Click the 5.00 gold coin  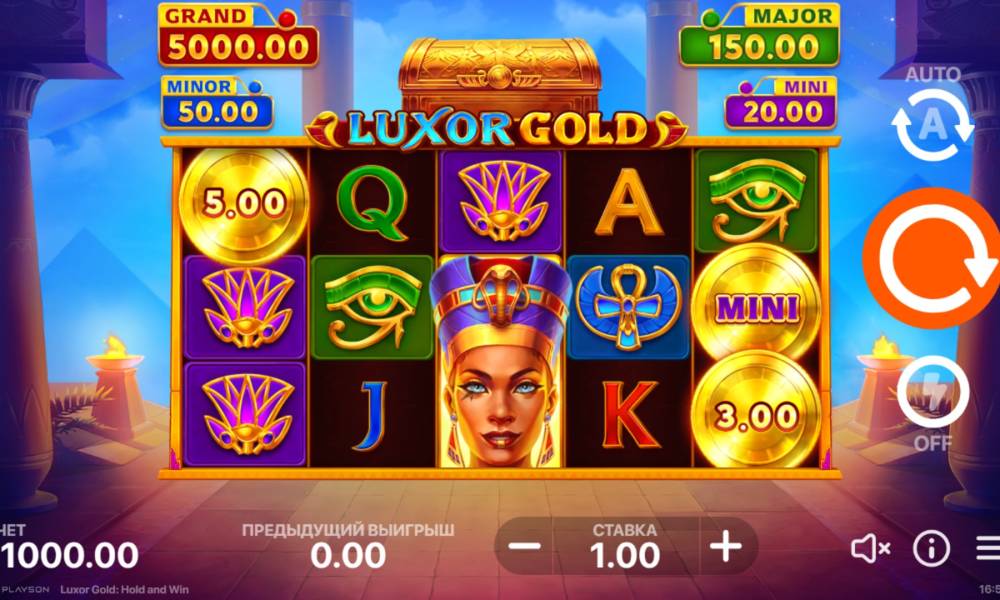[x=244, y=203]
